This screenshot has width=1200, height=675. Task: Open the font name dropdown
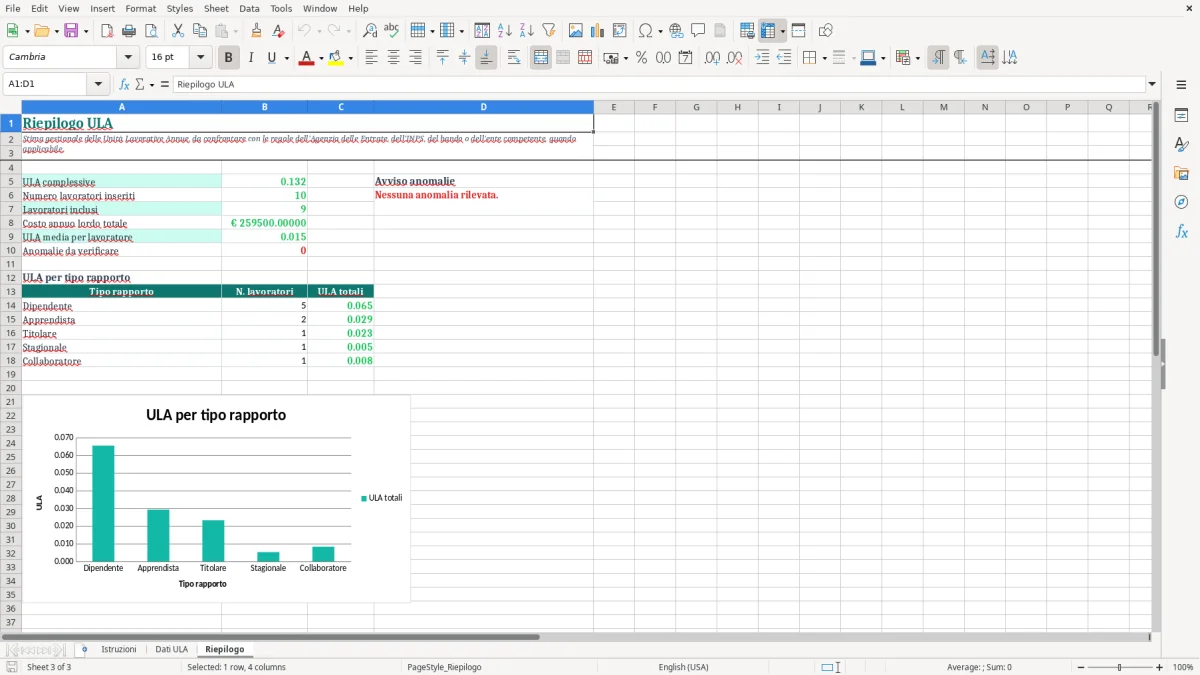click(127, 58)
